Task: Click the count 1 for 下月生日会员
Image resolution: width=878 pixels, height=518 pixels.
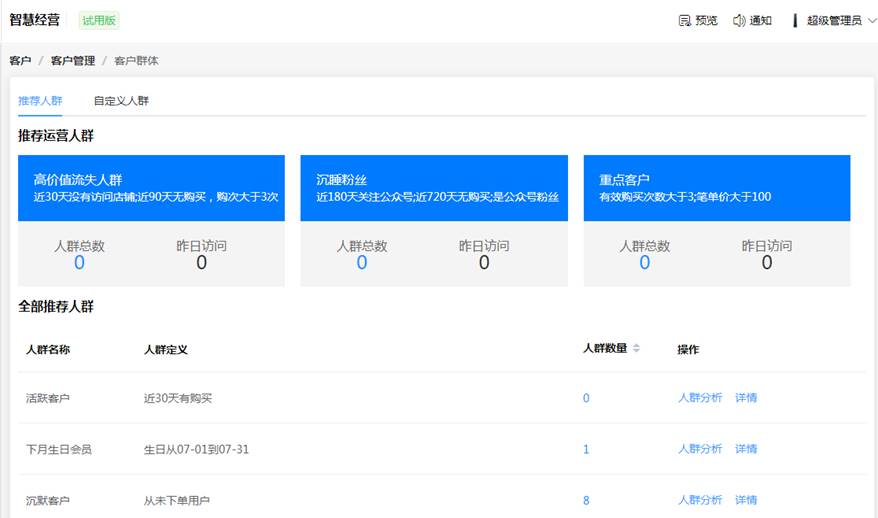Action: click(x=586, y=449)
